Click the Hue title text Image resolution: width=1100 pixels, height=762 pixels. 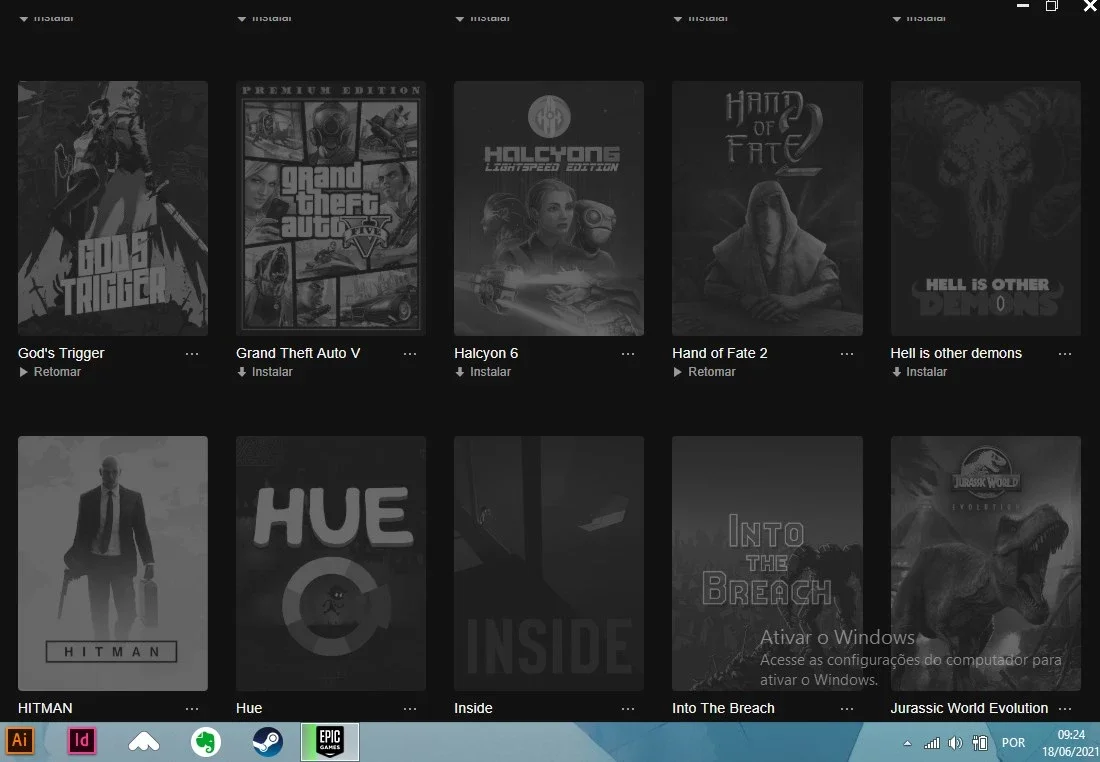249,708
